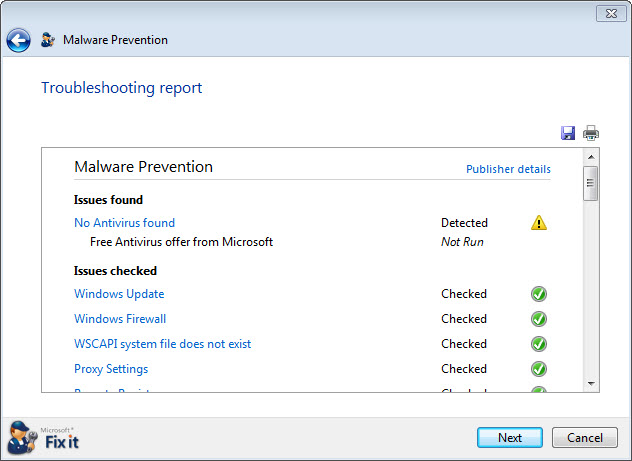Click the 'Malware Prevention' report title
This screenshot has height=461, width=632.
pyautogui.click(x=143, y=167)
